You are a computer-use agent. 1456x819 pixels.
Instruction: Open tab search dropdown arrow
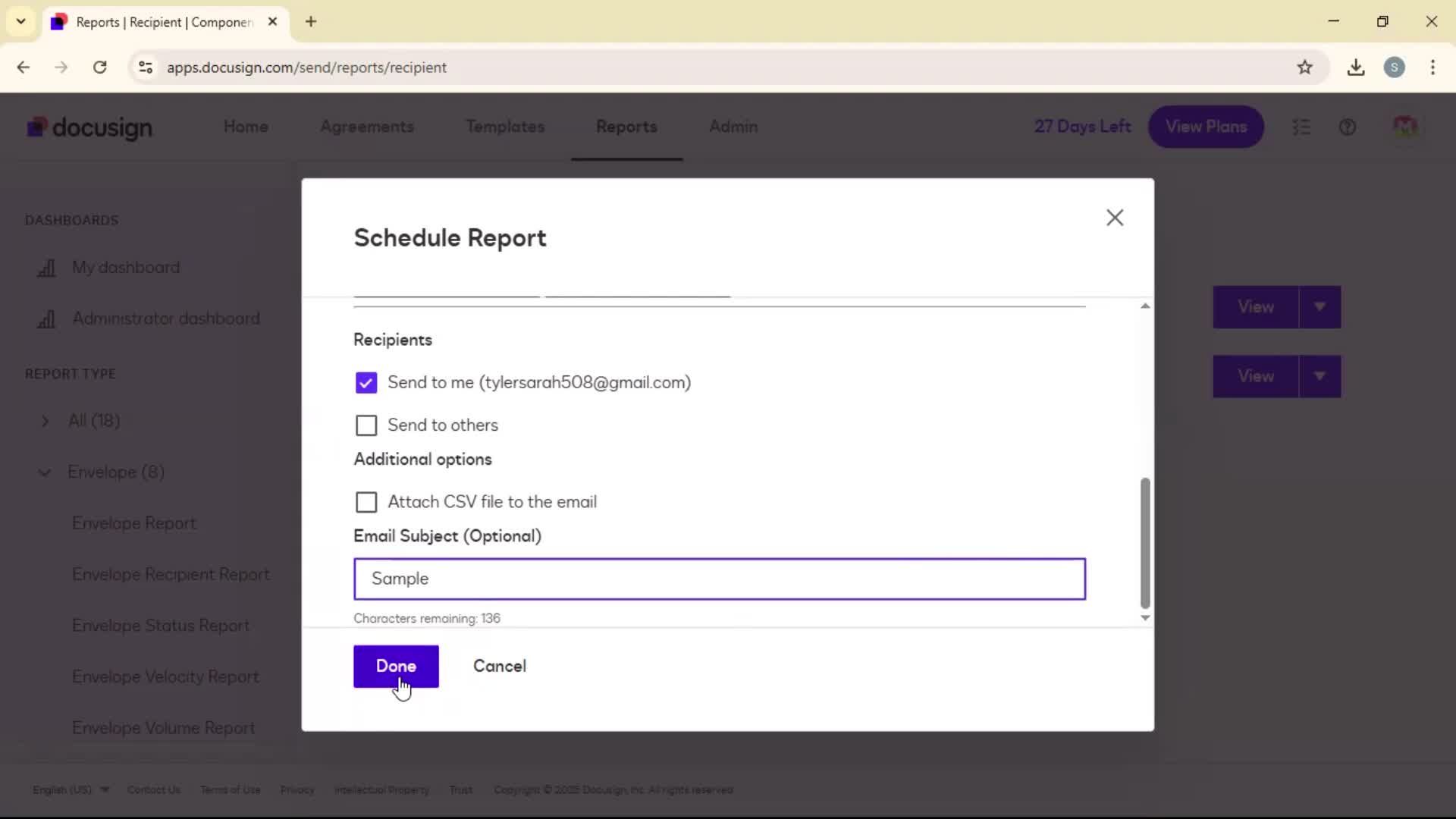tap(21, 21)
